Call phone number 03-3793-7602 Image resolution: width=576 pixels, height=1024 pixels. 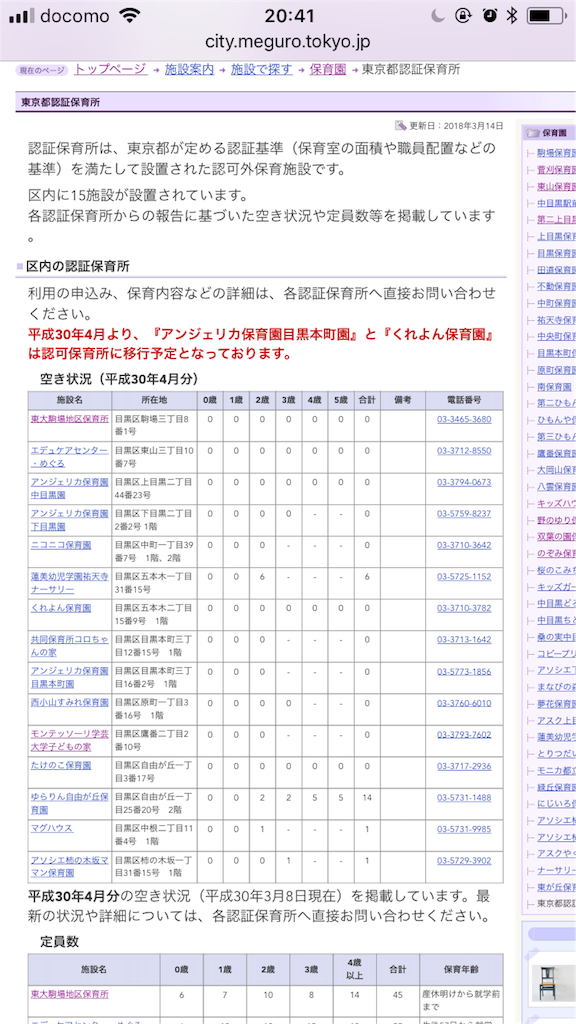click(x=464, y=733)
